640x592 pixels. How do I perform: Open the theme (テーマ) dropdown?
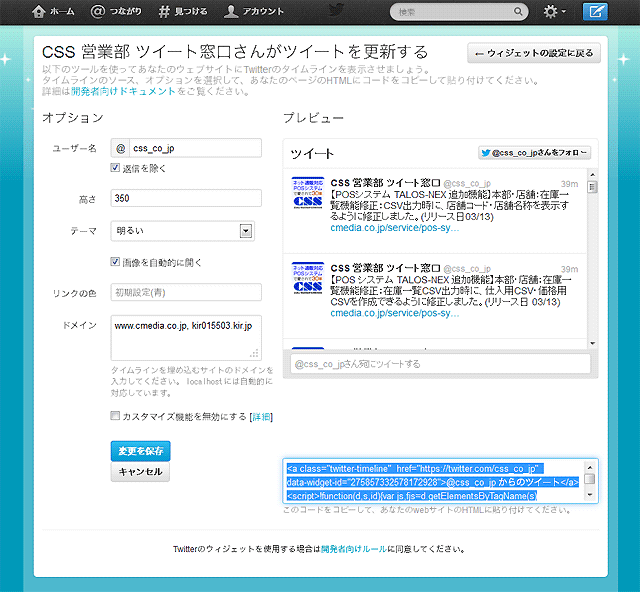point(183,231)
